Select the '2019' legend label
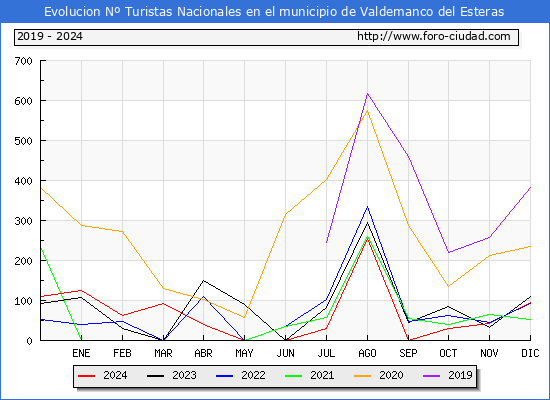The width and height of the screenshot is (550, 400). pos(460,375)
